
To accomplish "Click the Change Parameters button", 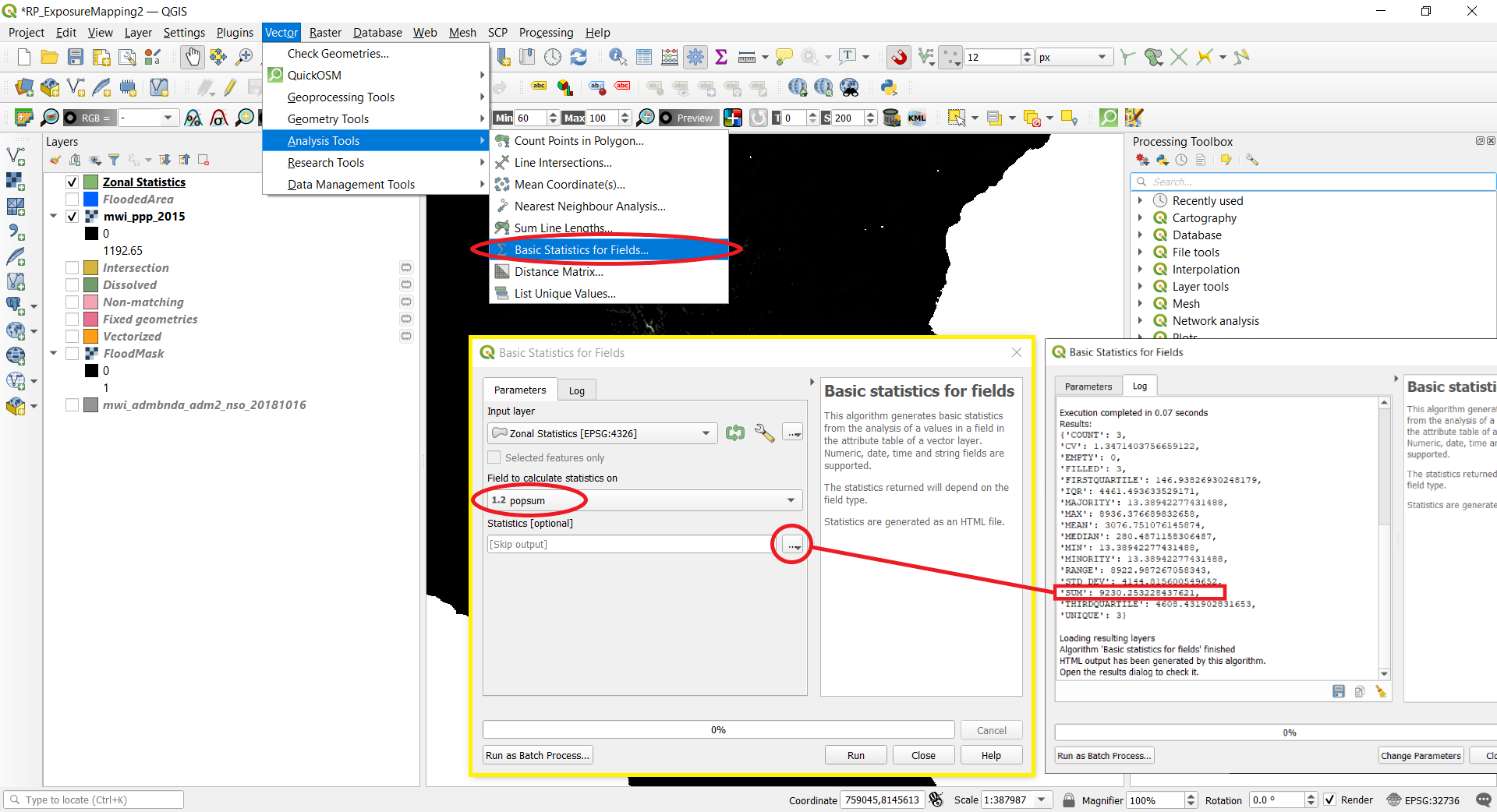I will pos(1421,755).
